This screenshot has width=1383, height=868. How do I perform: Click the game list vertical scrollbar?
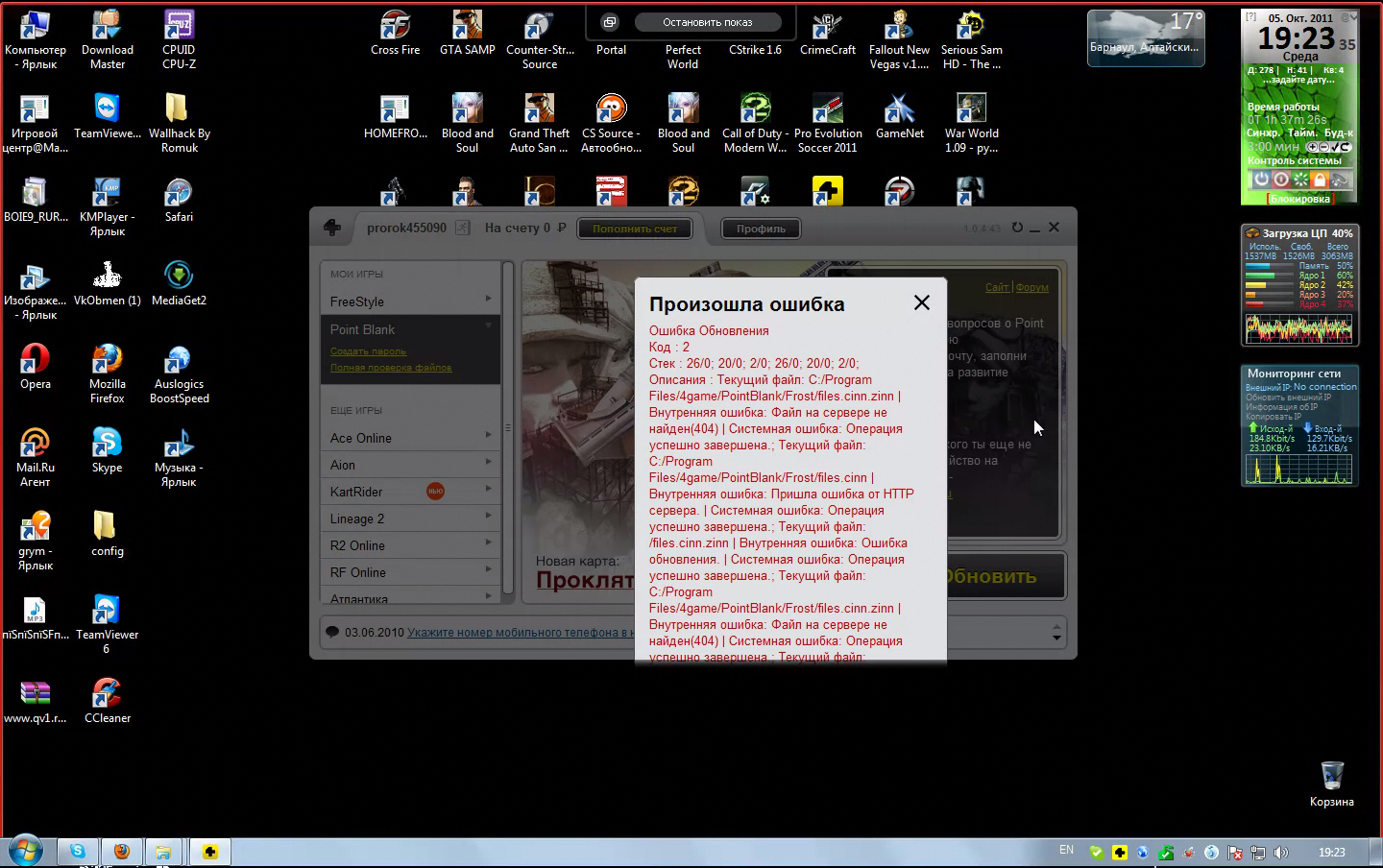(x=508, y=427)
